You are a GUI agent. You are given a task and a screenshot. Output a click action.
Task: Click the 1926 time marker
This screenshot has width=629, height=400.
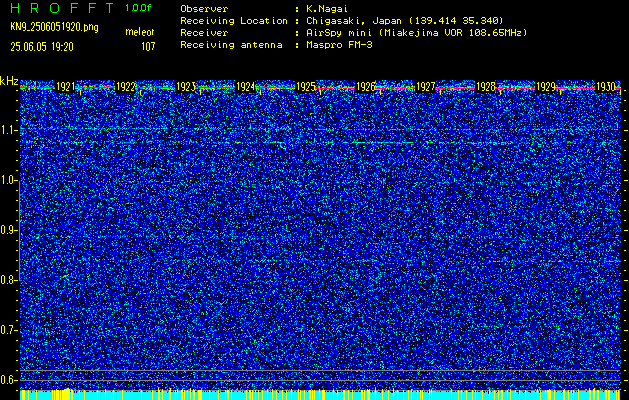[365, 87]
